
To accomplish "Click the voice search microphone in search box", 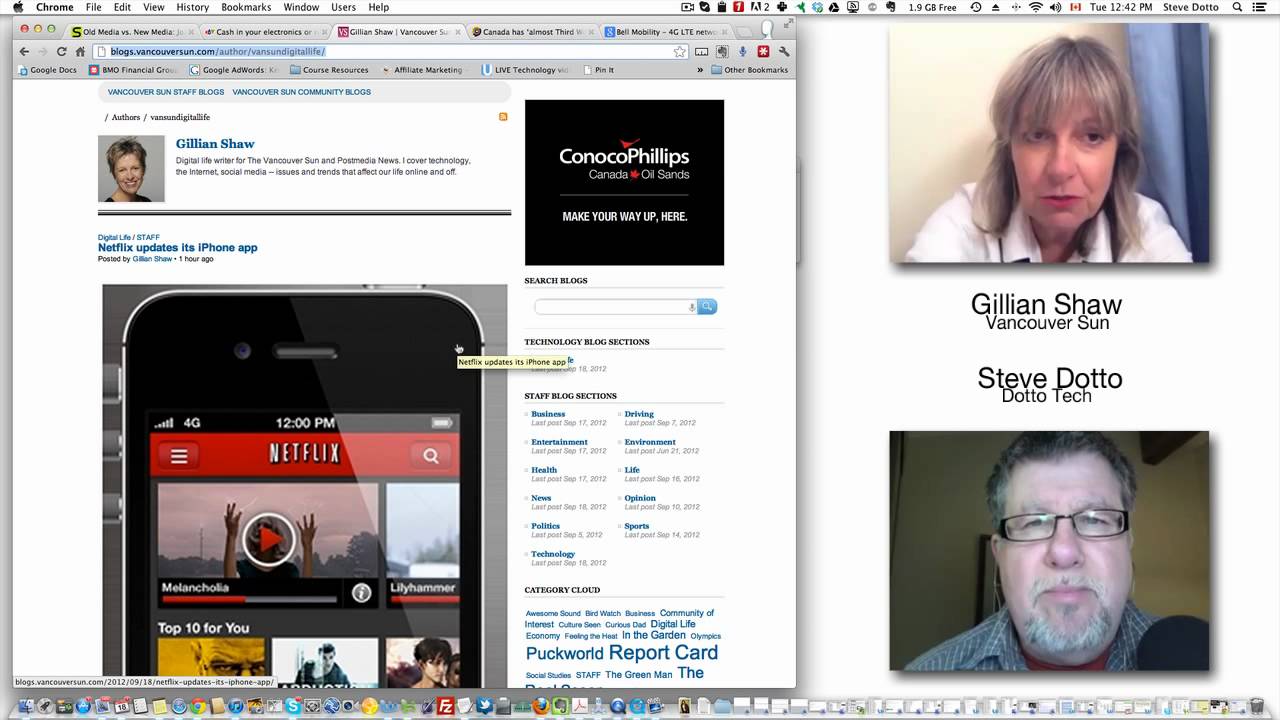I will [691, 307].
